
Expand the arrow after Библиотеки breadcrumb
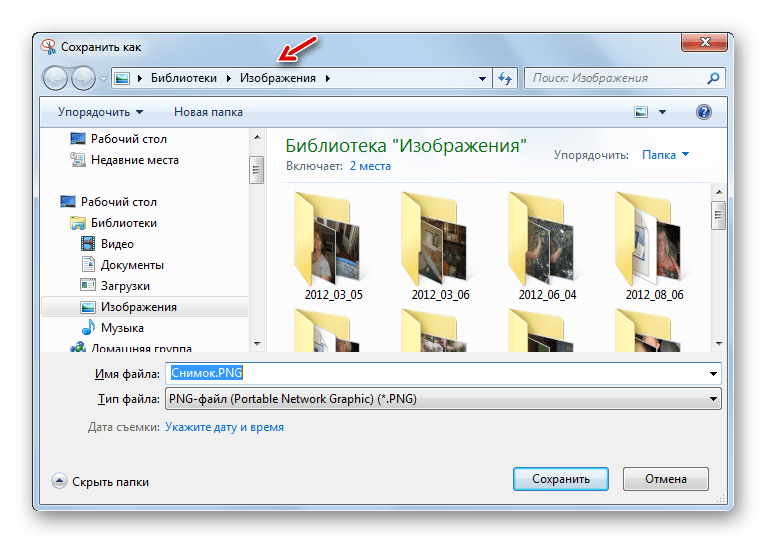coord(228,78)
